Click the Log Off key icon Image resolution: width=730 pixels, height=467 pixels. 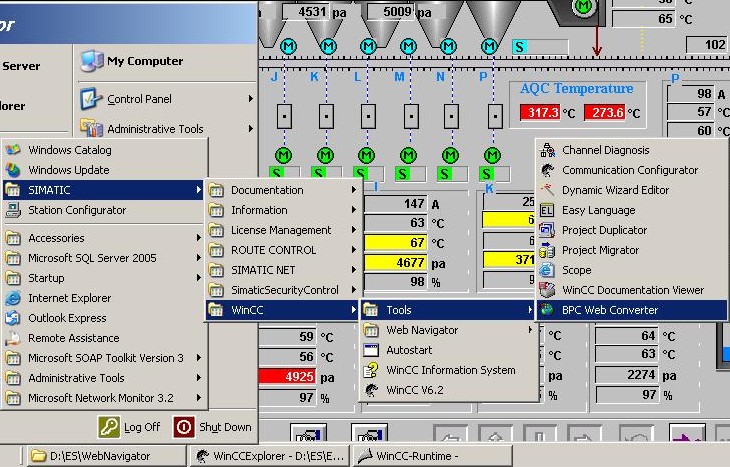[109, 427]
